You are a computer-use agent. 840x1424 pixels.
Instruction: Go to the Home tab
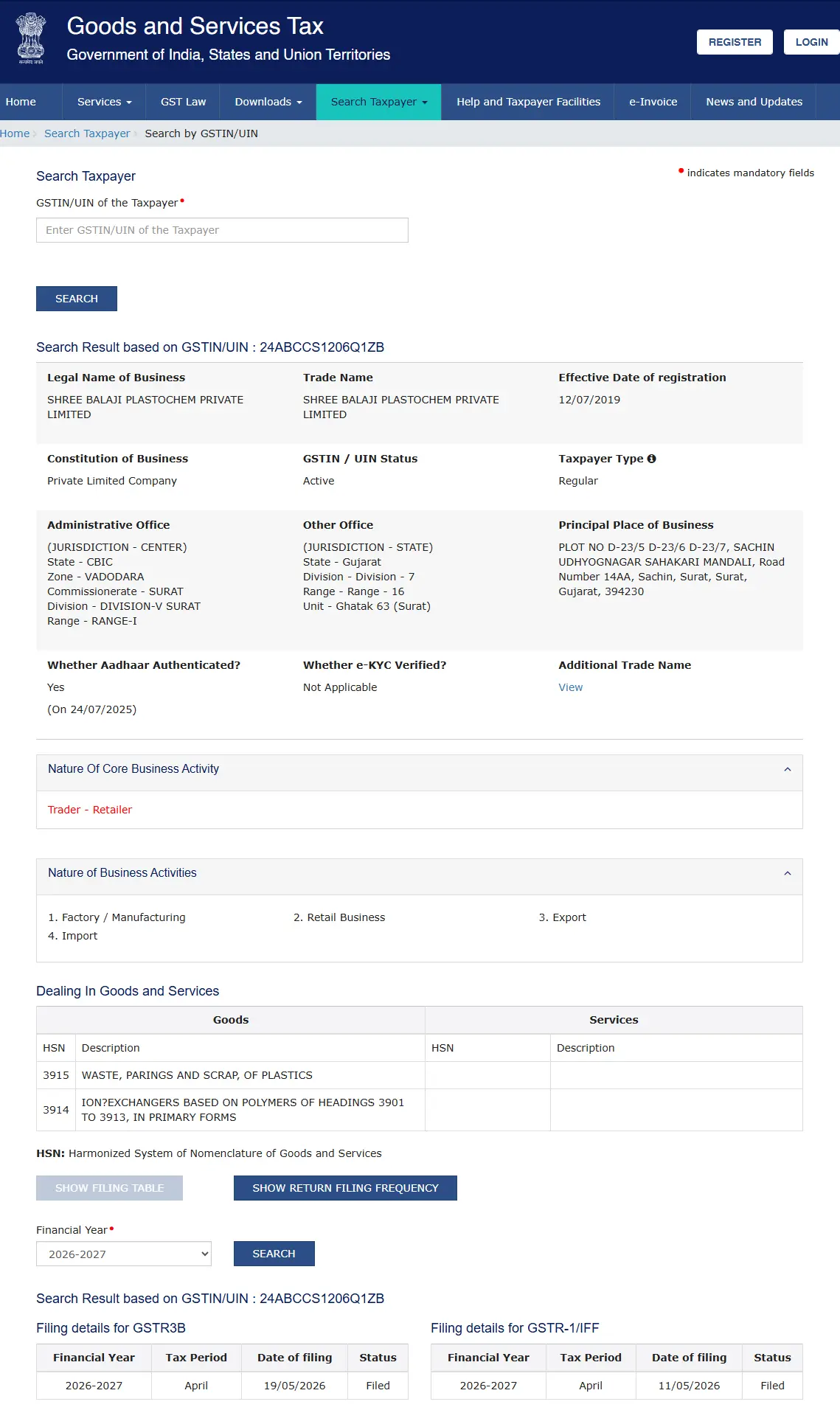point(21,102)
